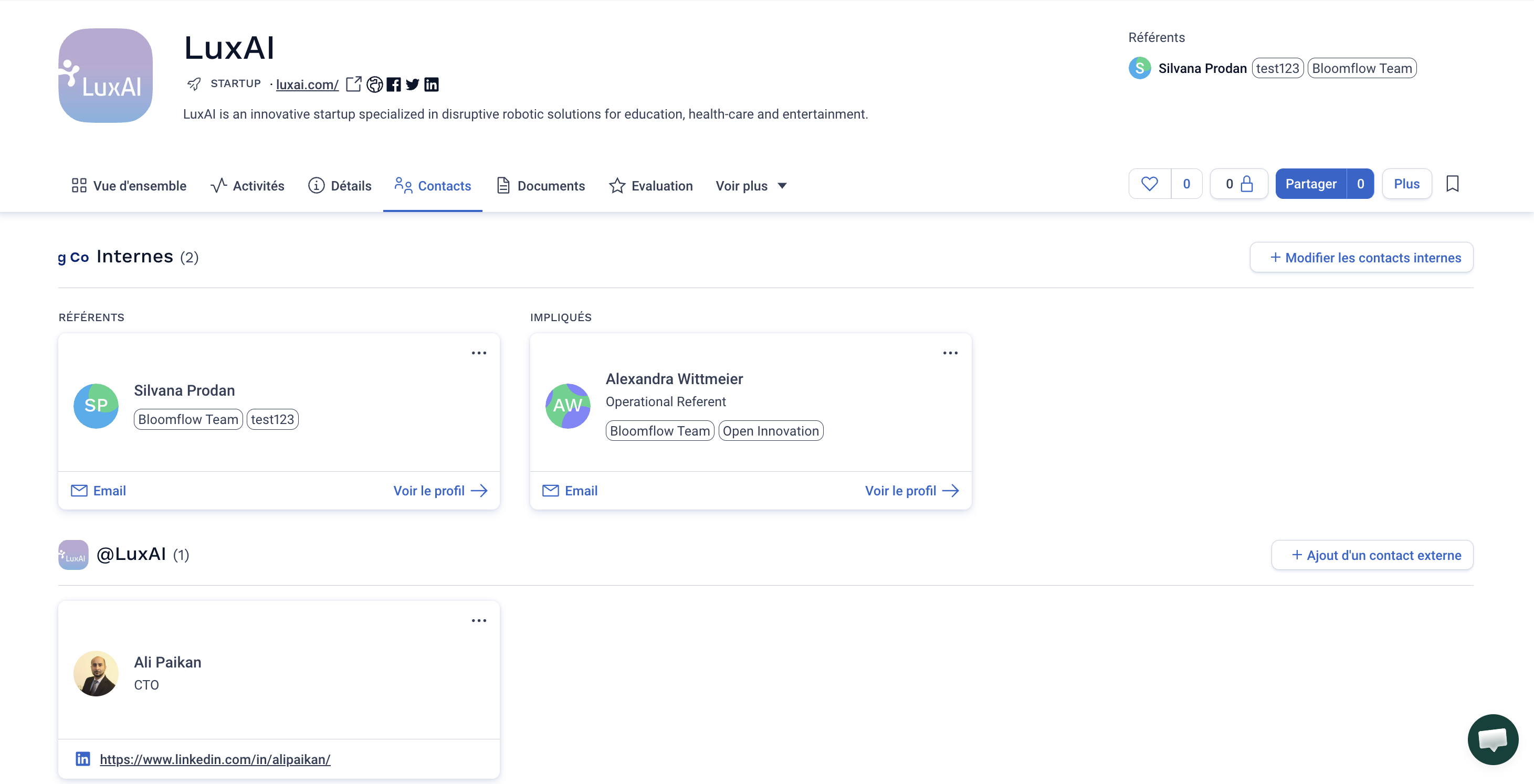
Task: Select the Contacts tab
Action: (x=433, y=186)
